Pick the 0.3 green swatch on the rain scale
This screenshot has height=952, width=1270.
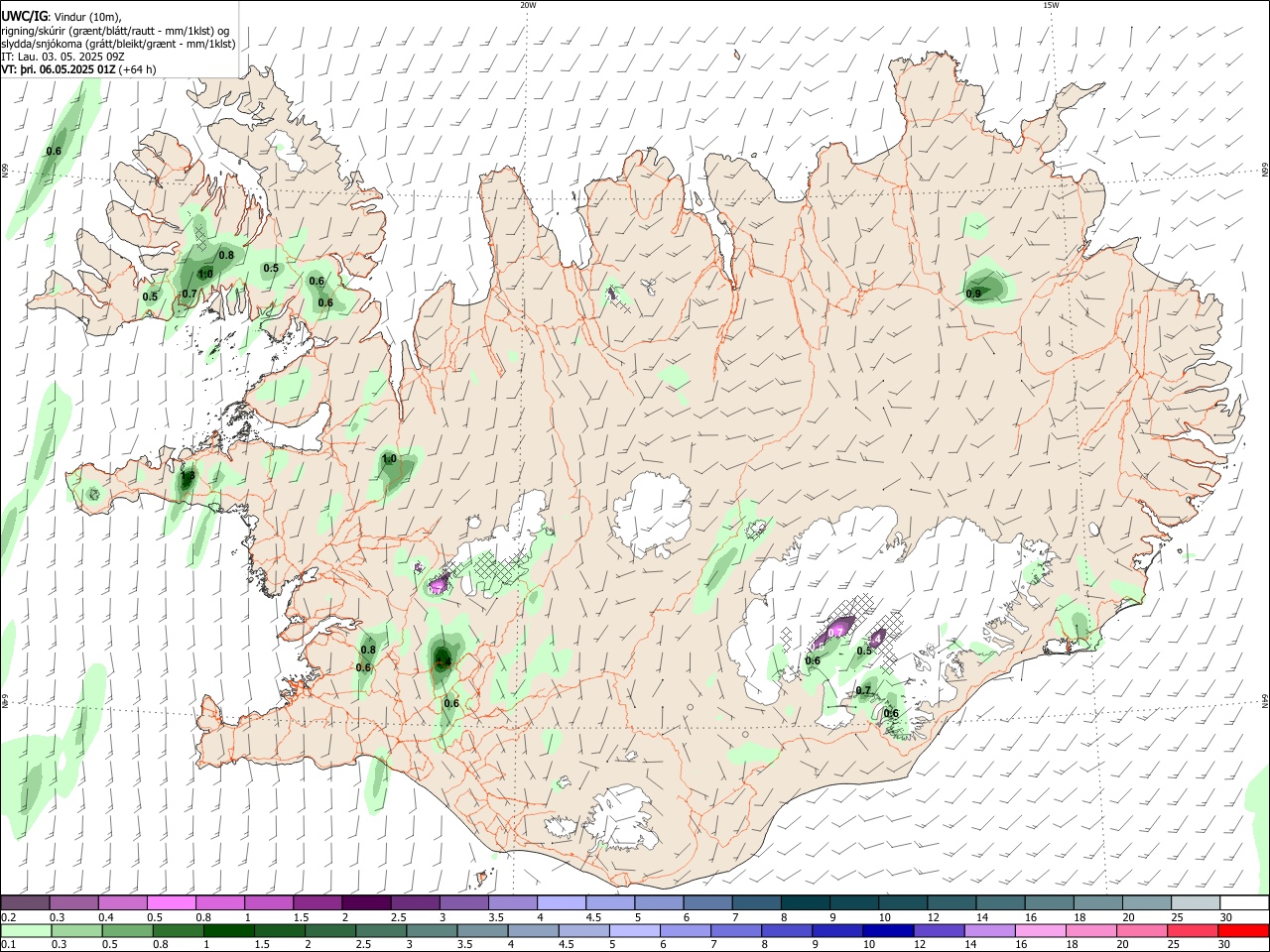(x=76, y=930)
